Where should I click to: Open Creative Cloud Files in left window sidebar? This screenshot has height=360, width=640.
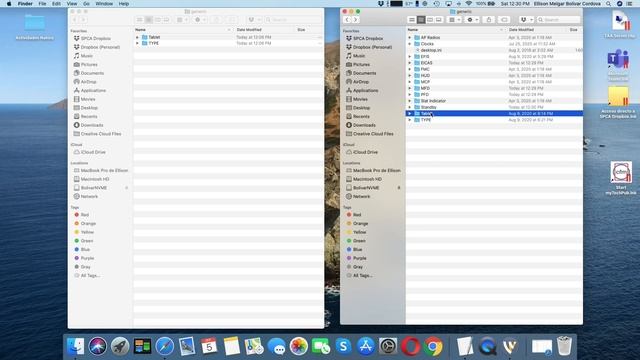tap(101, 133)
